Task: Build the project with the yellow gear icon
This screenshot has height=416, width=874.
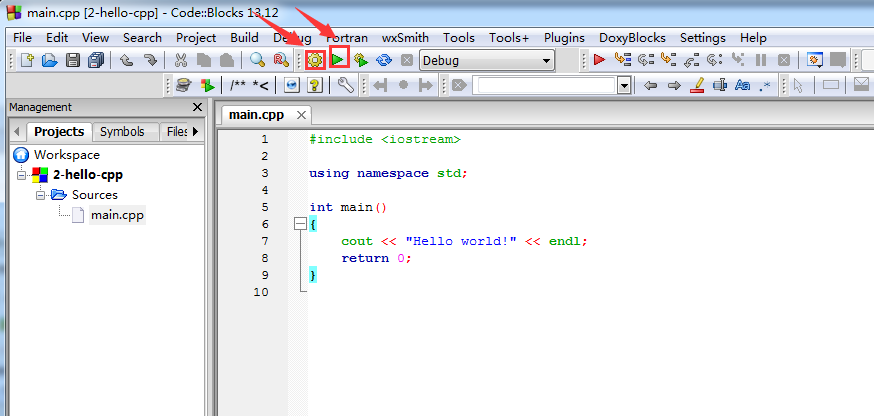Action: [x=315, y=60]
